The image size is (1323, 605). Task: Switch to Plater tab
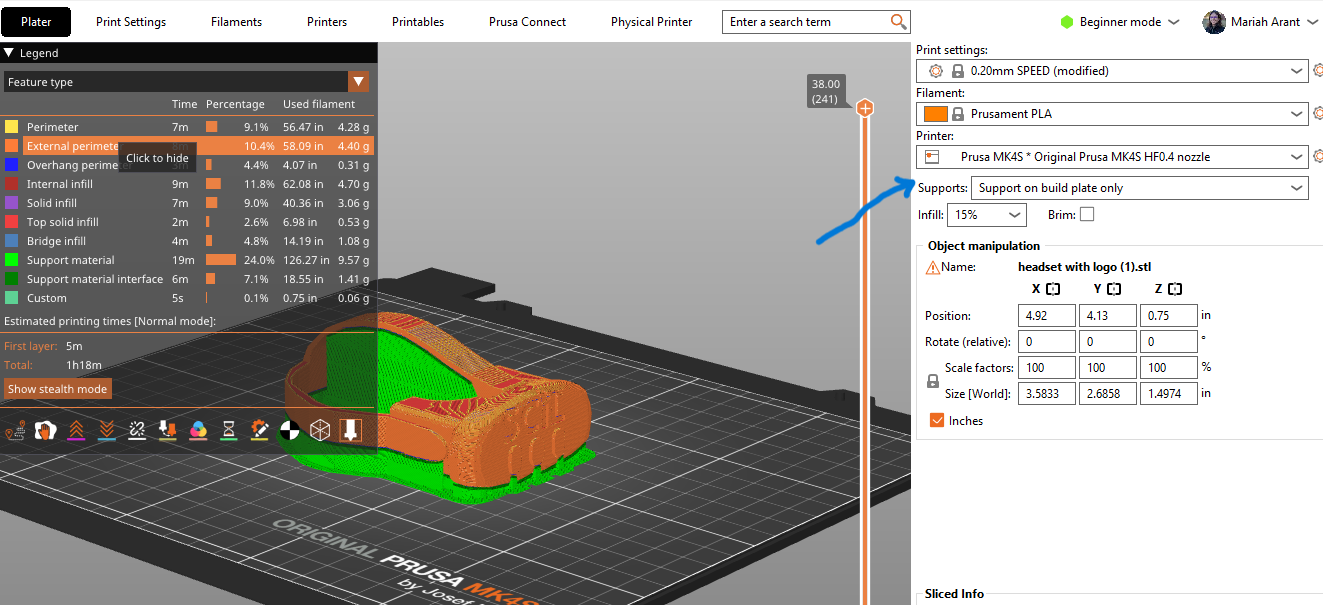[38, 21]
